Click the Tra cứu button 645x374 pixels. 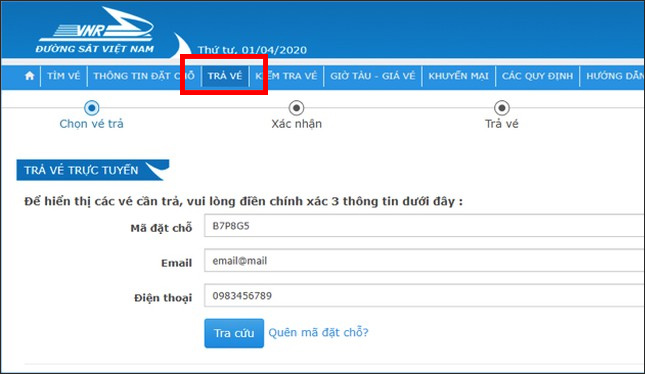[234, 333]
